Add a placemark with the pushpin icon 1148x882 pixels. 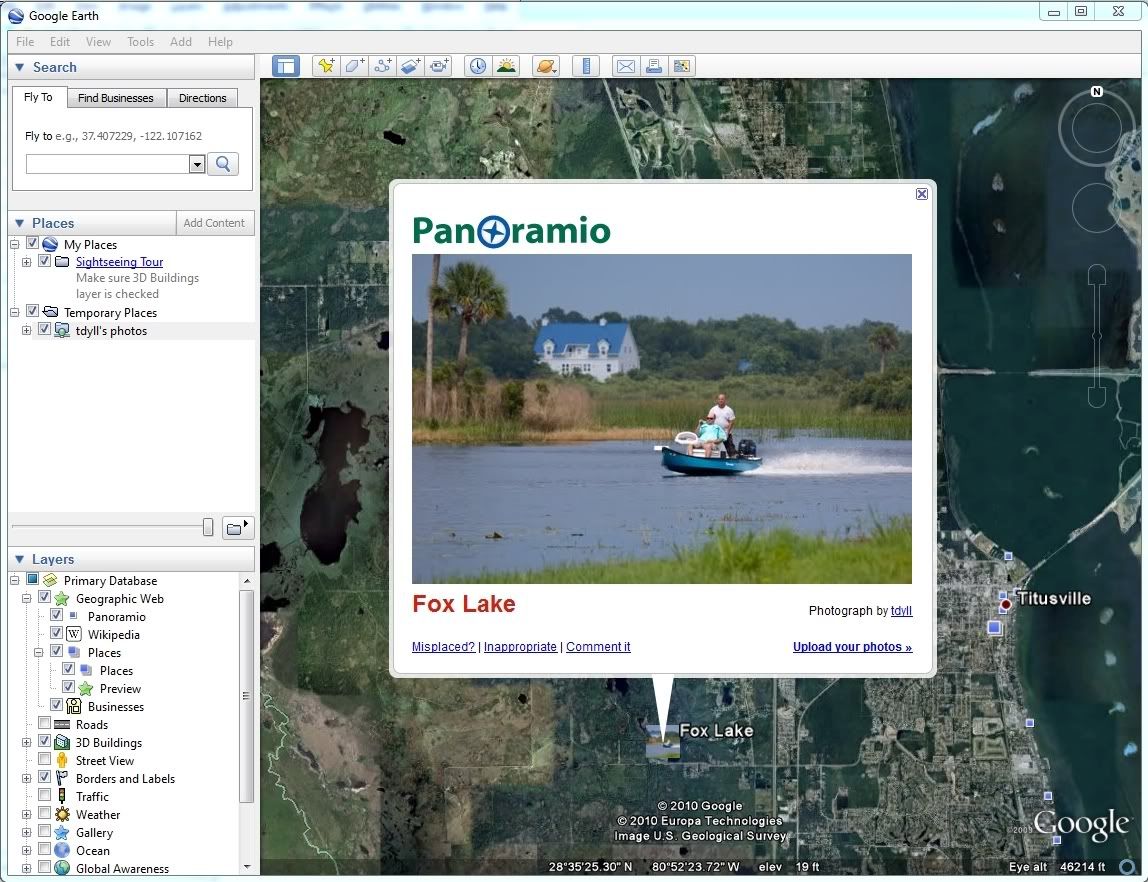click(x=326, y=67)
